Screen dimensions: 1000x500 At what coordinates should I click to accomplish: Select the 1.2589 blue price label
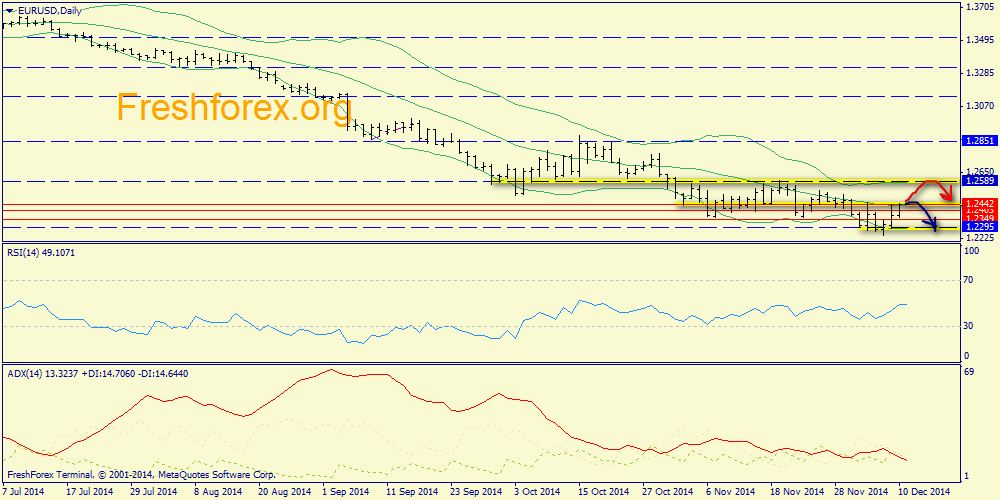[978, 182]
